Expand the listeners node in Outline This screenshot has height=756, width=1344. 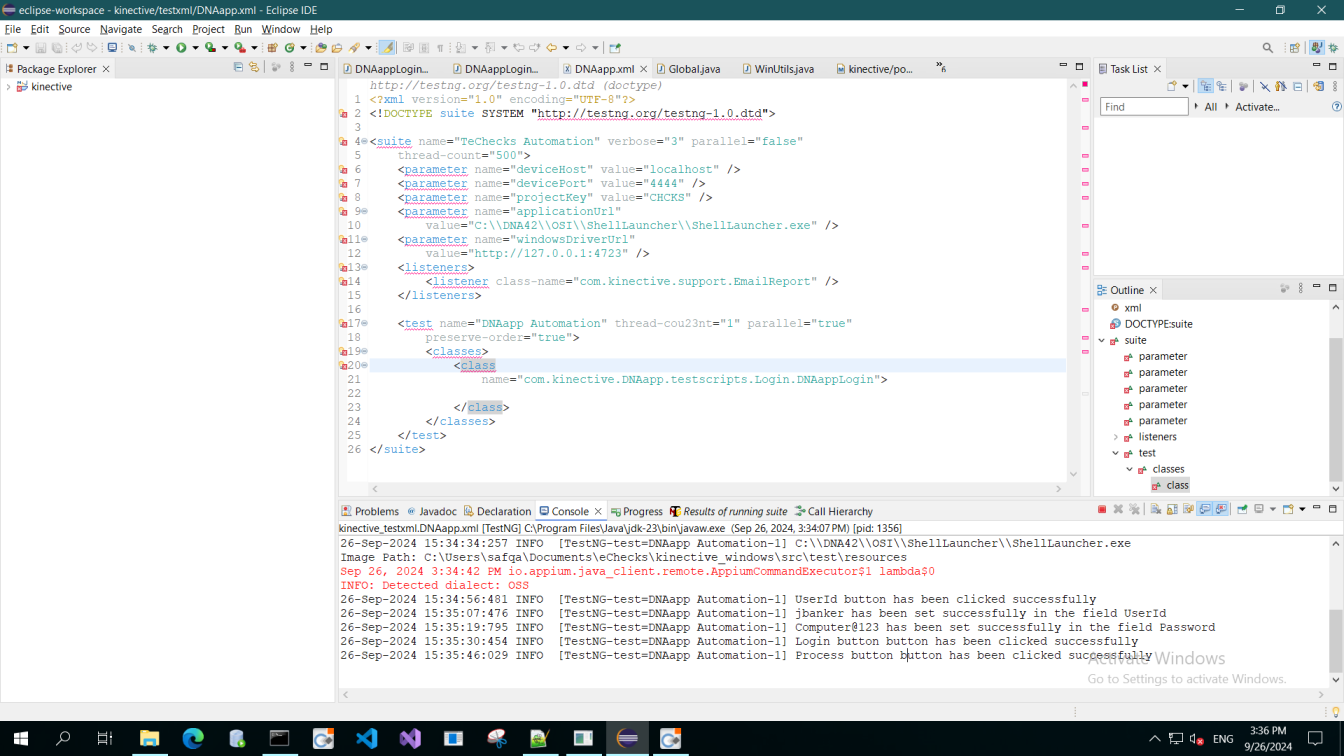click(1116, 437)
